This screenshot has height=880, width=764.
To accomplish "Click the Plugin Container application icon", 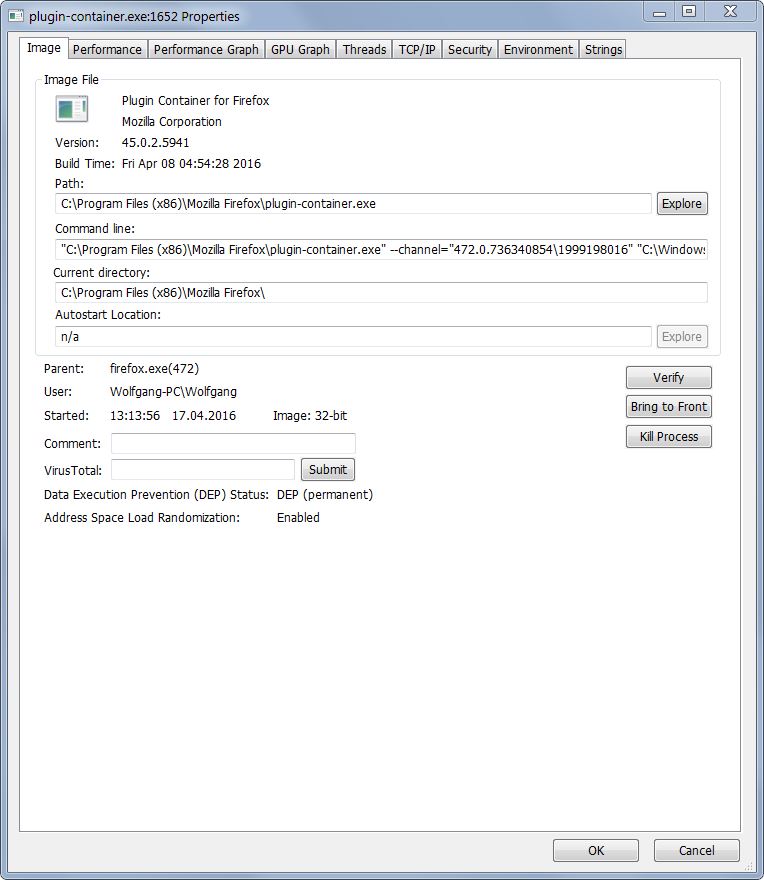I will tap(72, 108).
